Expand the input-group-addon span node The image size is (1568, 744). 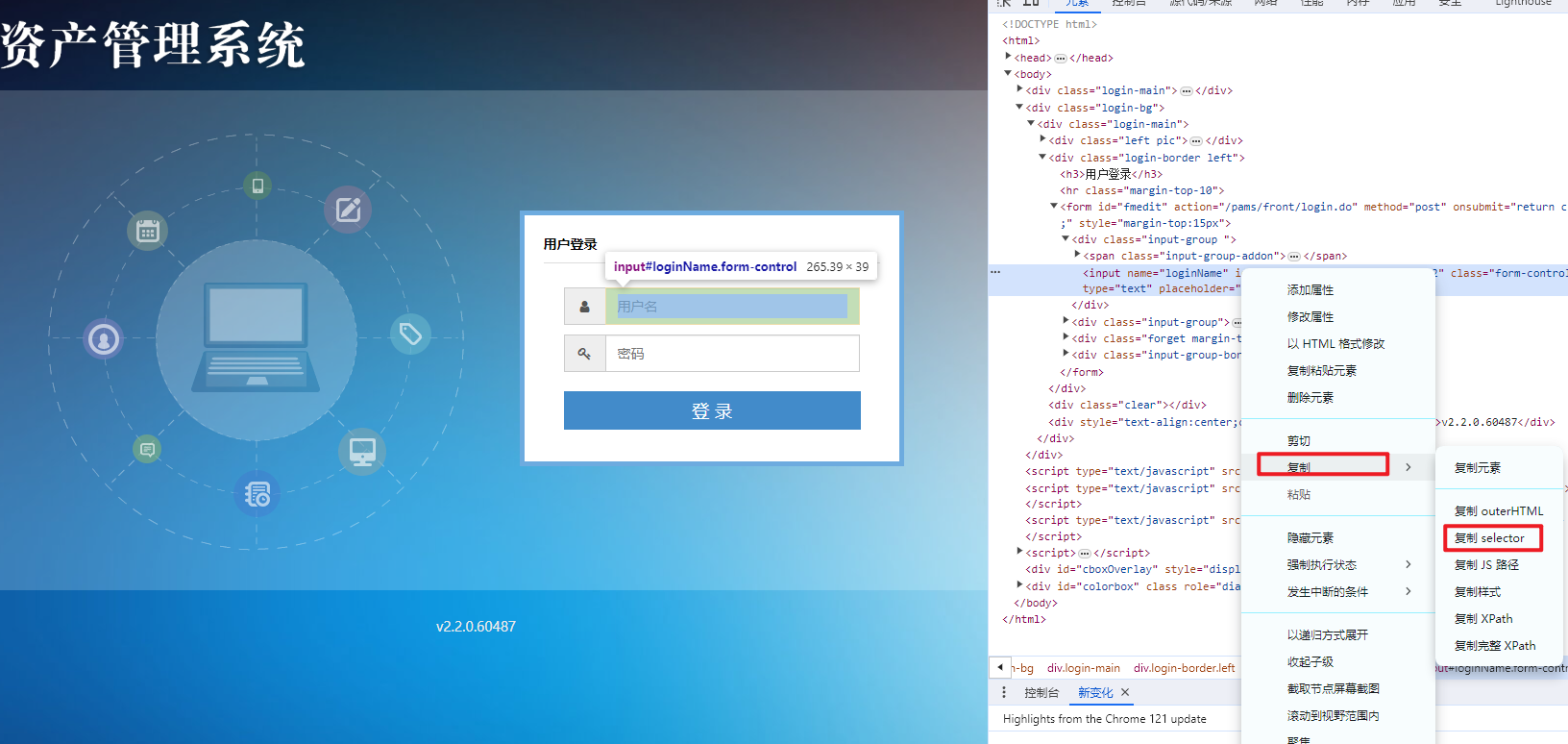(x=1077, y=255)
